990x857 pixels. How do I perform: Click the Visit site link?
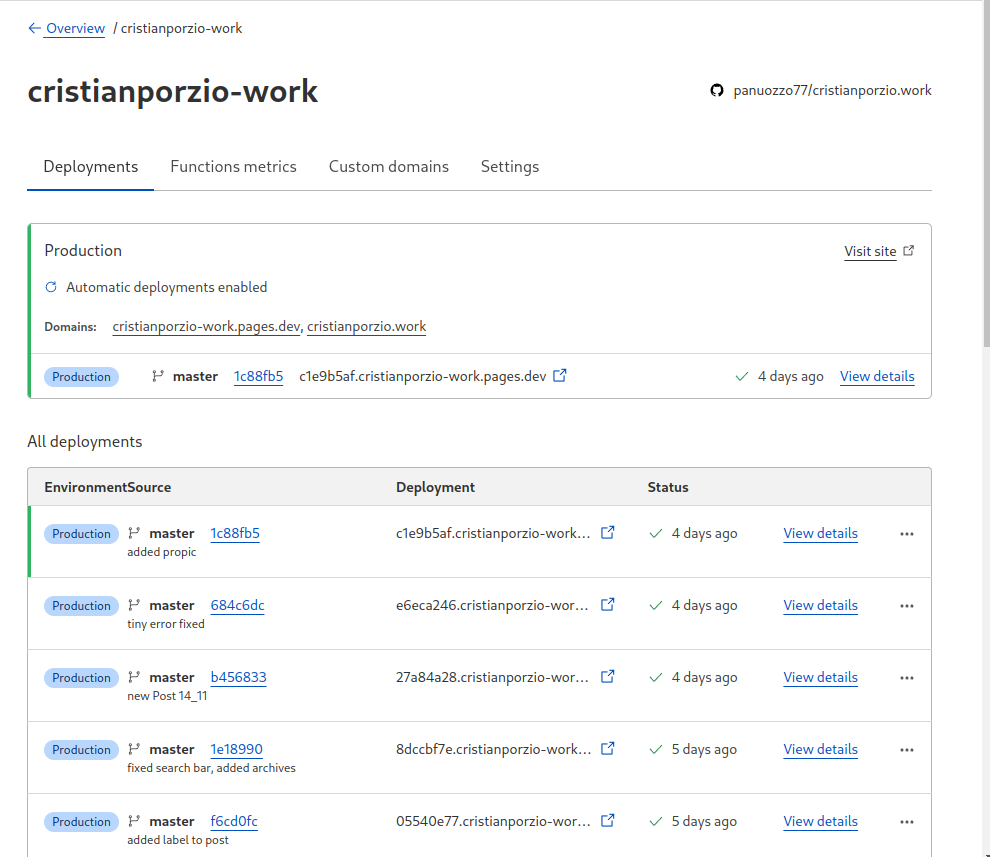870,251
